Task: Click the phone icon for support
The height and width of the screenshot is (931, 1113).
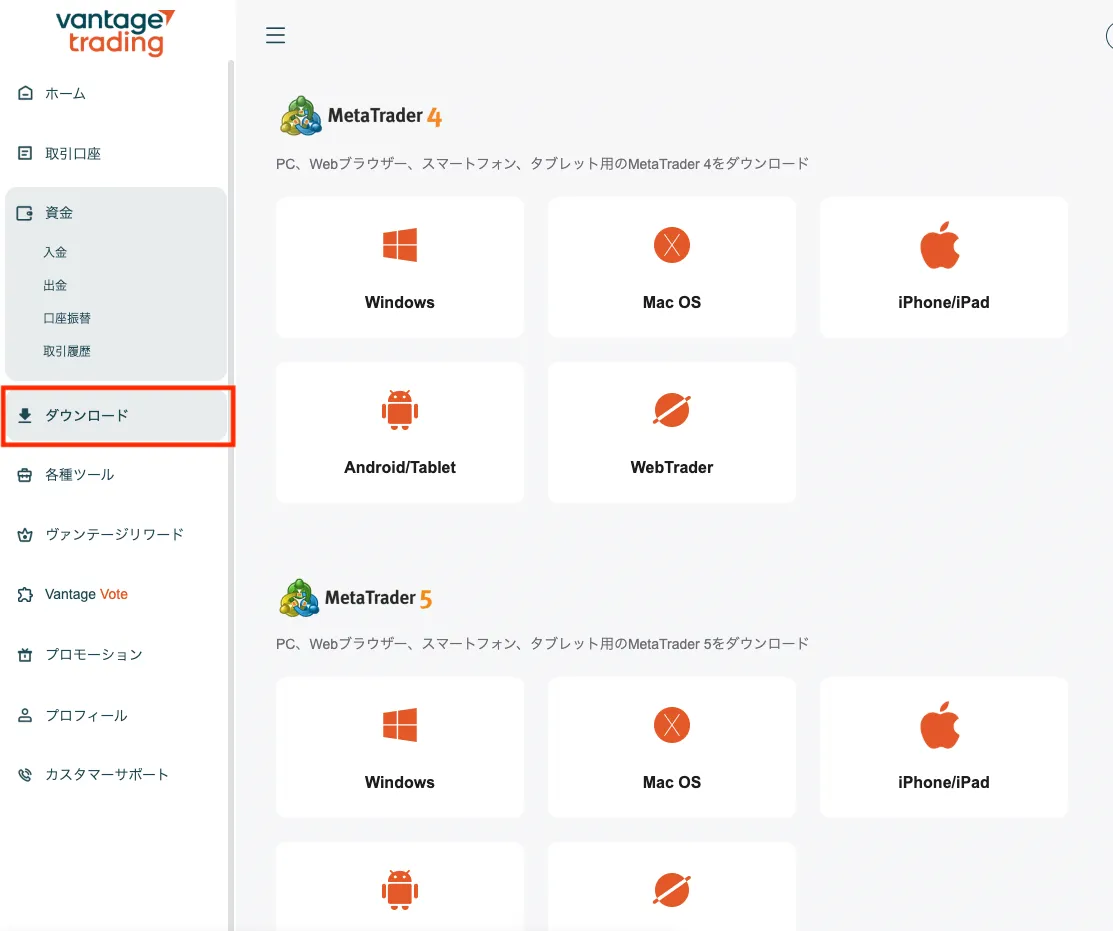Action: [x=25, y=774]
